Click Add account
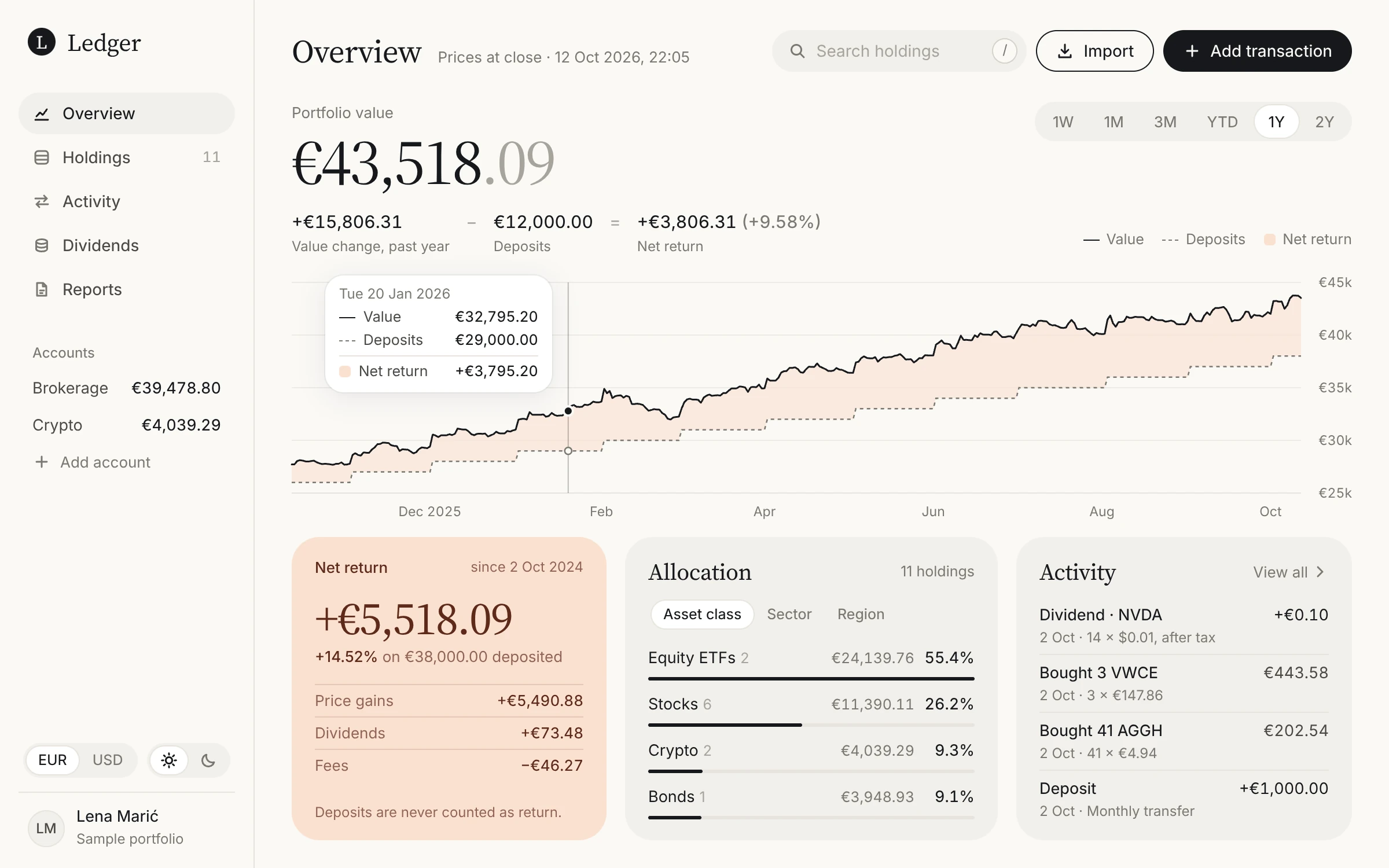The image size is (1389, 868). point(93,462)
